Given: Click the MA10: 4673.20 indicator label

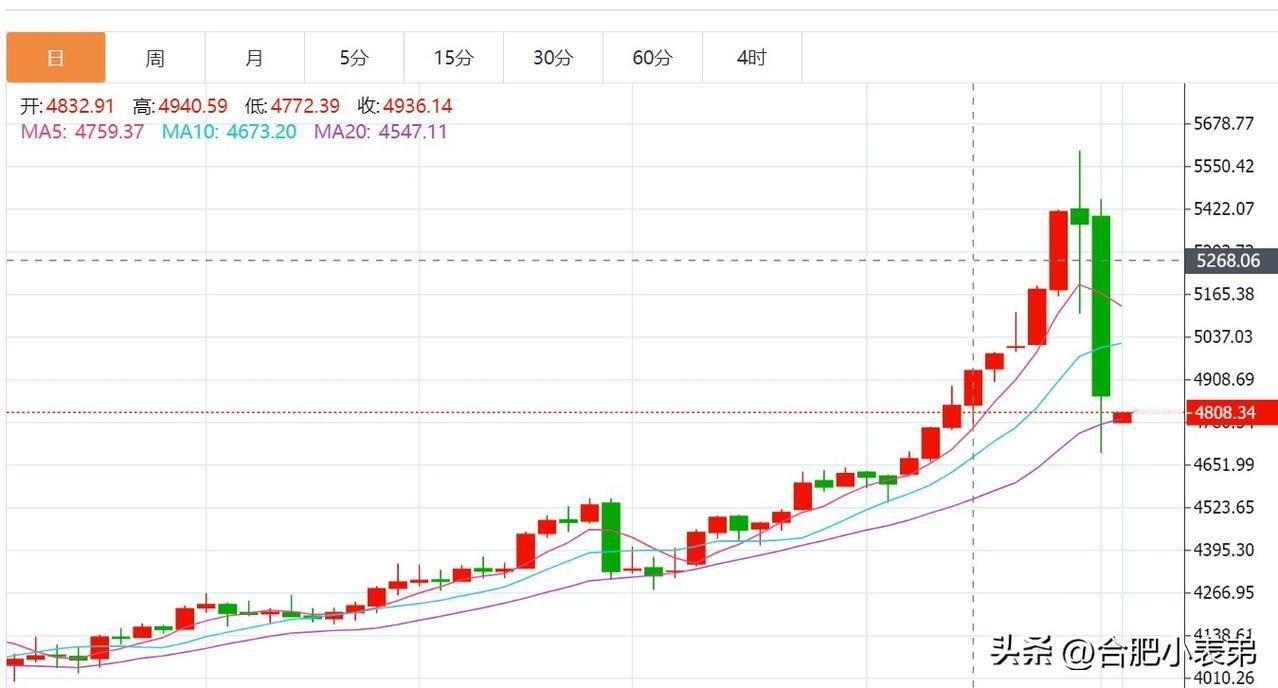Looking at the screenshot, I should tap(229, 132).
